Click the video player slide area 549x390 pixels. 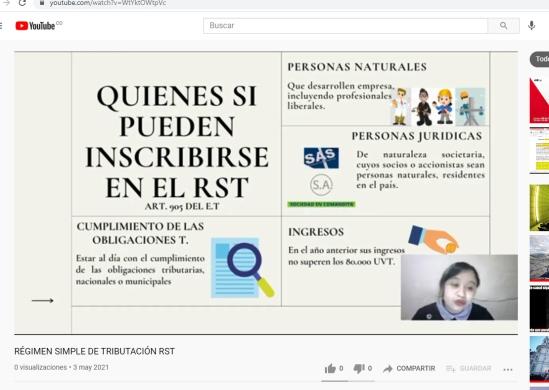tap(266, 193)
